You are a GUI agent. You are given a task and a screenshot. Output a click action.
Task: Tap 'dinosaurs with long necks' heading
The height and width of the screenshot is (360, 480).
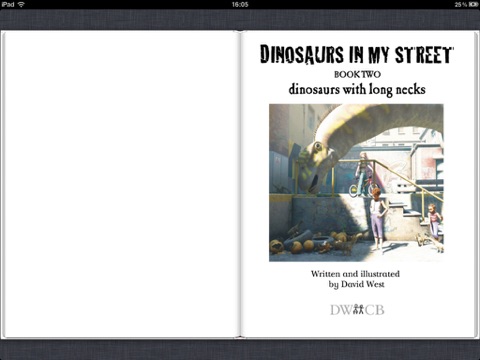[357, 89]
